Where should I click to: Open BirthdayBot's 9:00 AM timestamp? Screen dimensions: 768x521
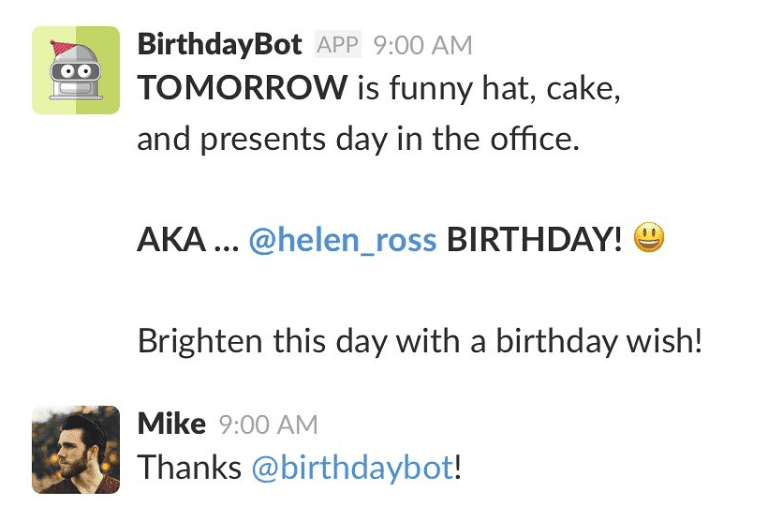tap(423, 46)
